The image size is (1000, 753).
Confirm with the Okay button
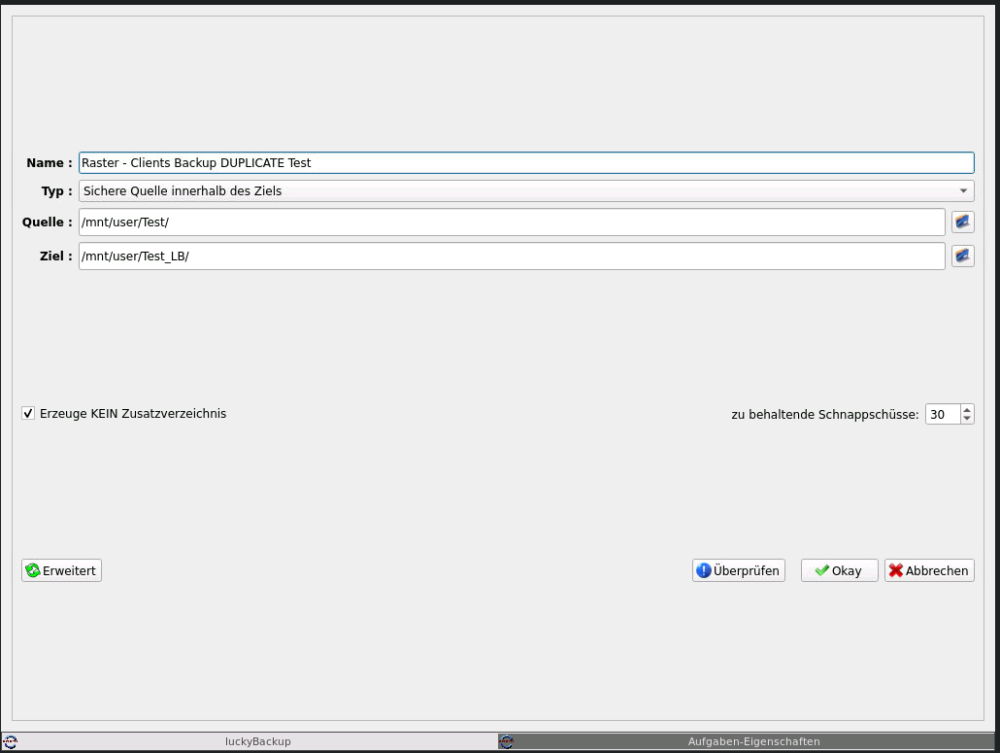[x=839, y=570]
